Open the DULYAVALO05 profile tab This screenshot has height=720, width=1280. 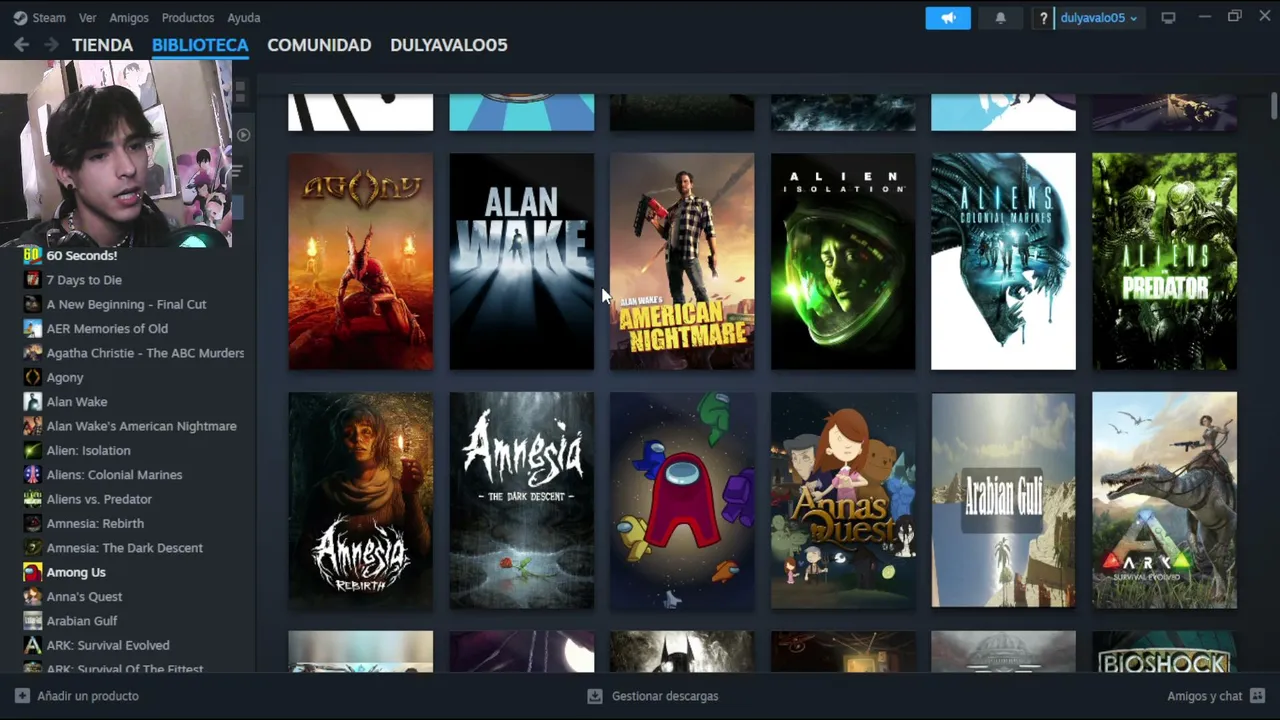pos(449,45)
